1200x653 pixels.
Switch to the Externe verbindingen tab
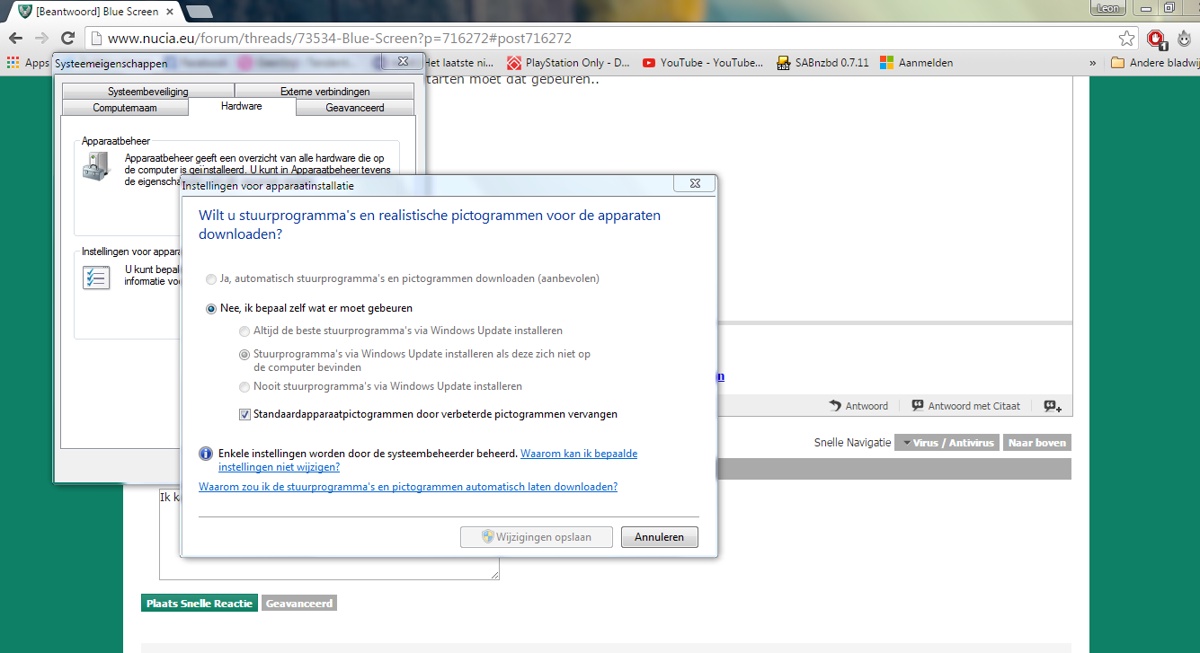(325, 91)
